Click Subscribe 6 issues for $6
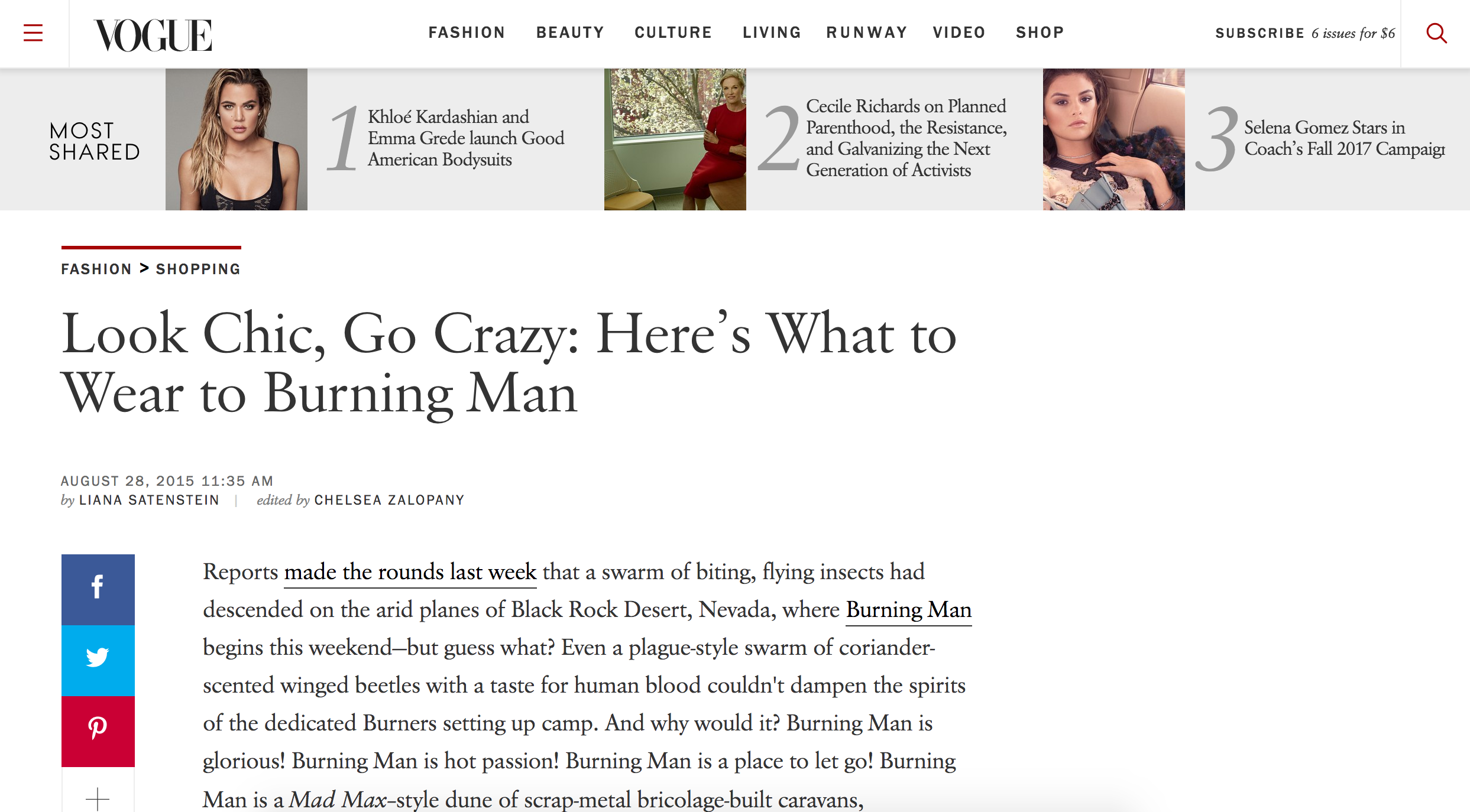The image size is (1470, 812). click(x=1305, y=33)
